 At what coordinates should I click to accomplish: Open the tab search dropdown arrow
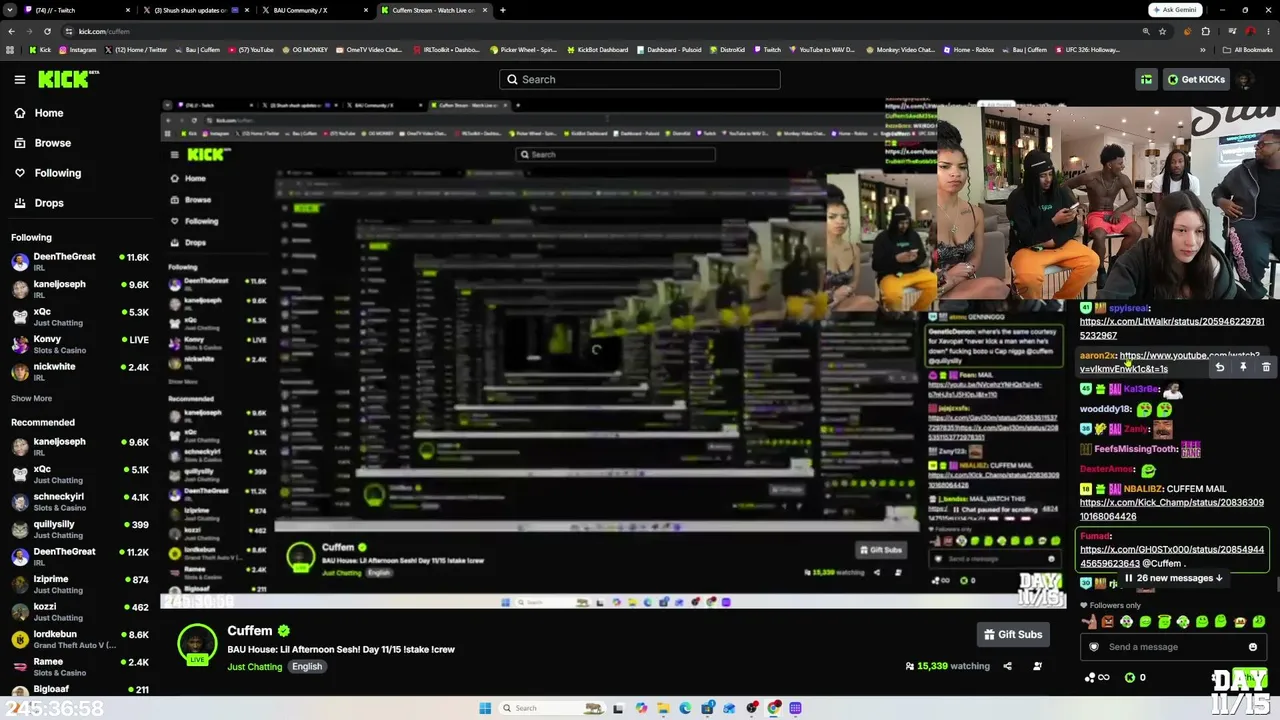(12, 10)
